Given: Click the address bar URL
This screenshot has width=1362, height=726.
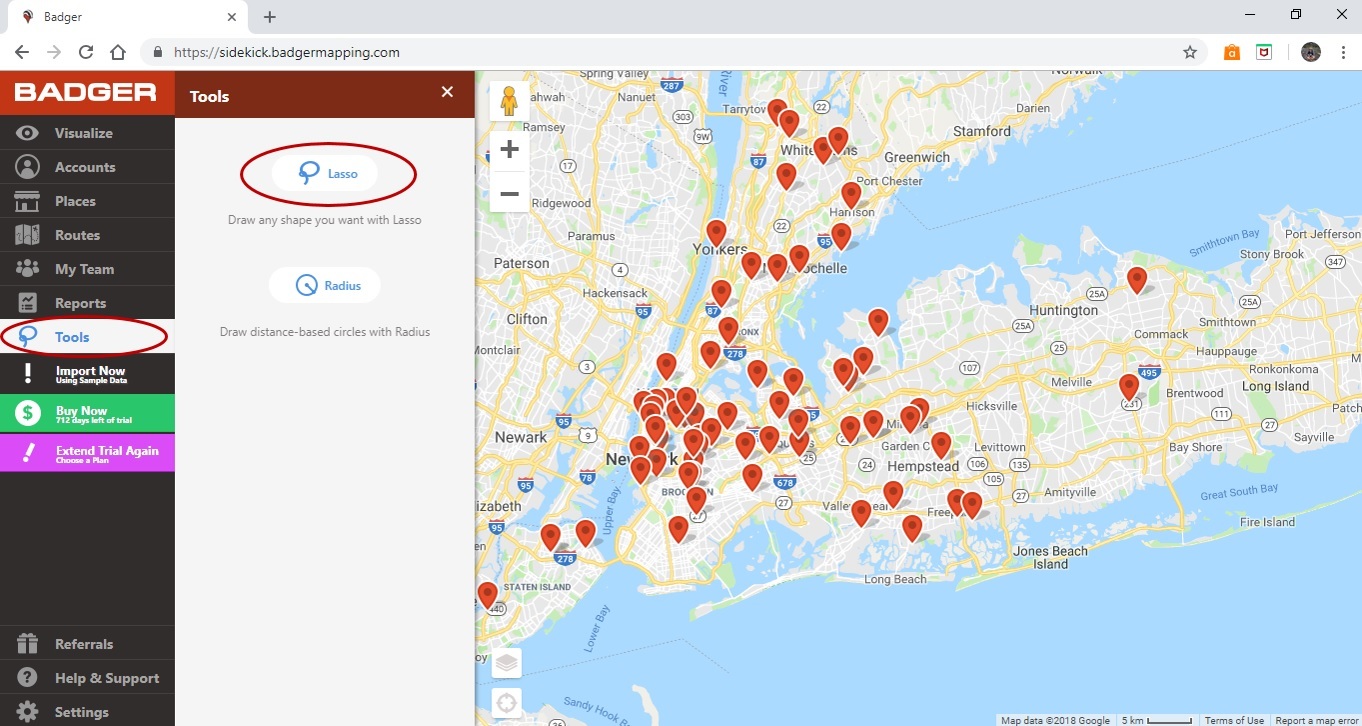Looking at the screenshot, I should (286, 52).
